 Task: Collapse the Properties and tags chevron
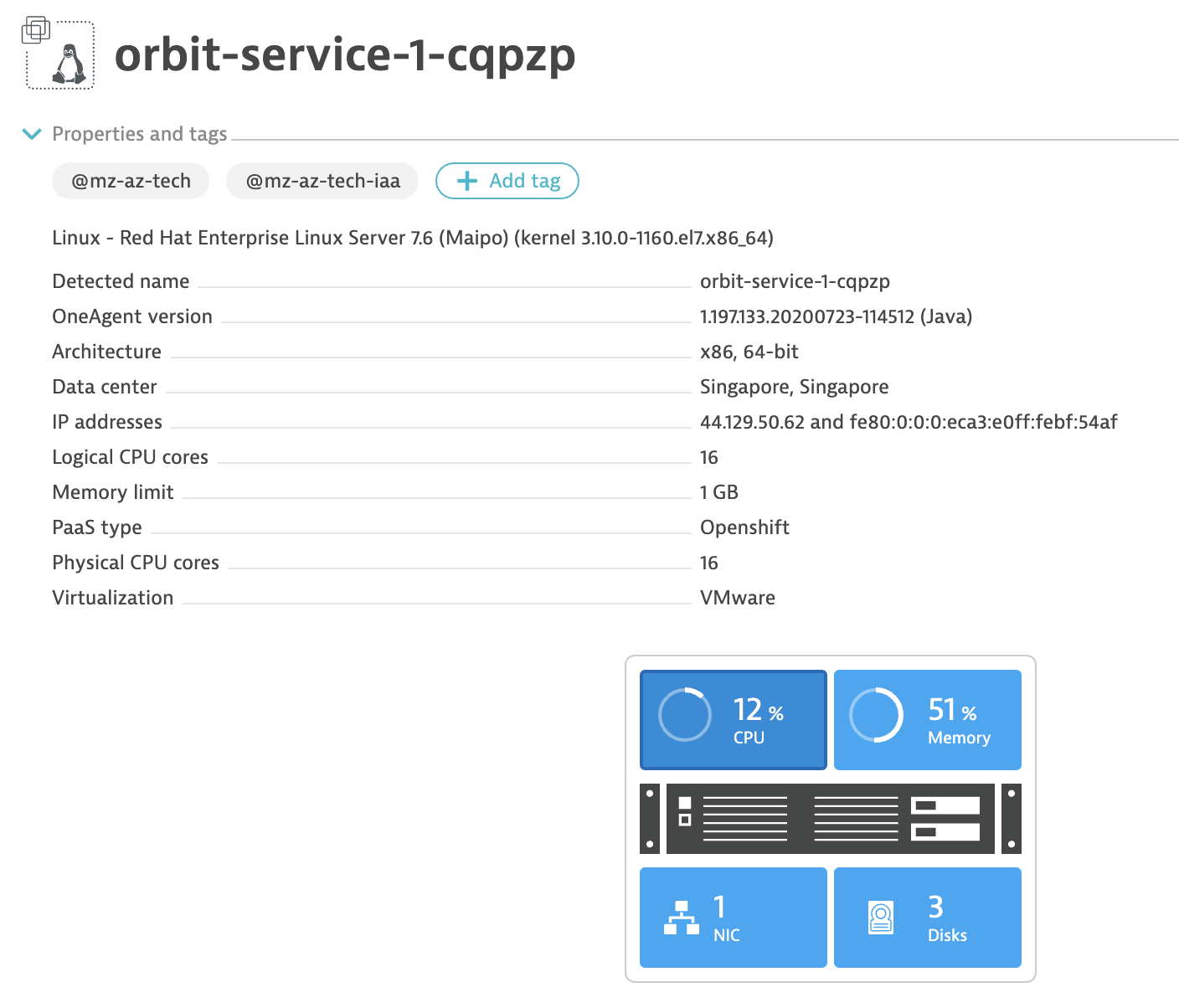32,134
